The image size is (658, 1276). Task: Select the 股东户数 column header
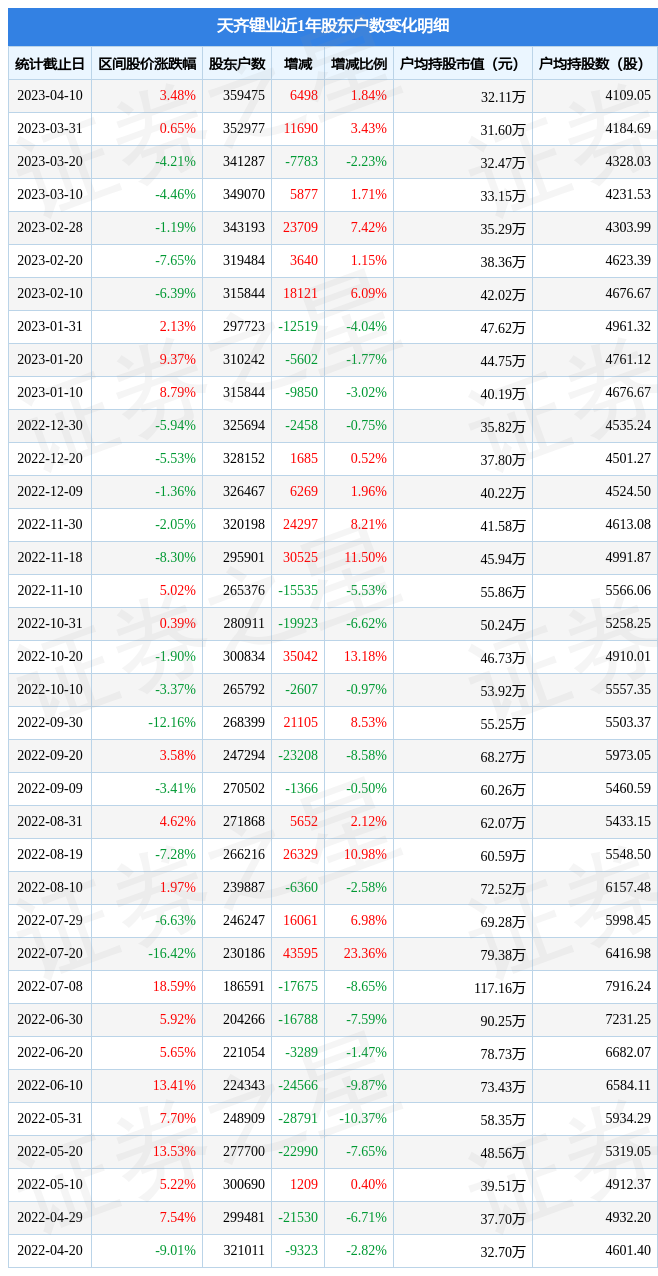pos(237,63)
